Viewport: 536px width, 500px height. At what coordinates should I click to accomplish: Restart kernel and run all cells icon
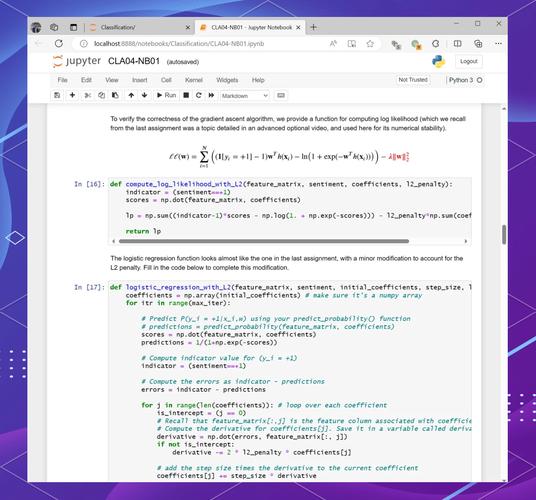click(211, 95)
